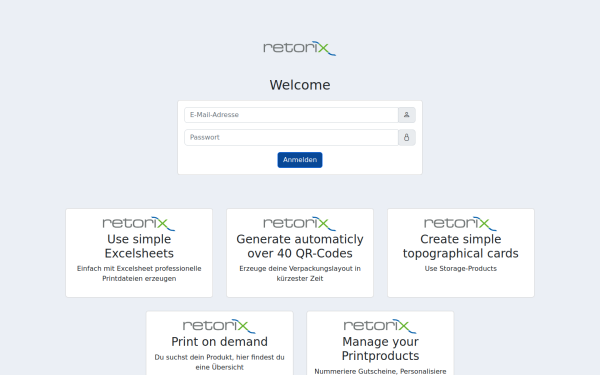Select 'Manage your Printproducts' heading
This screenshot has width=600, height=375.
[380, 349]
